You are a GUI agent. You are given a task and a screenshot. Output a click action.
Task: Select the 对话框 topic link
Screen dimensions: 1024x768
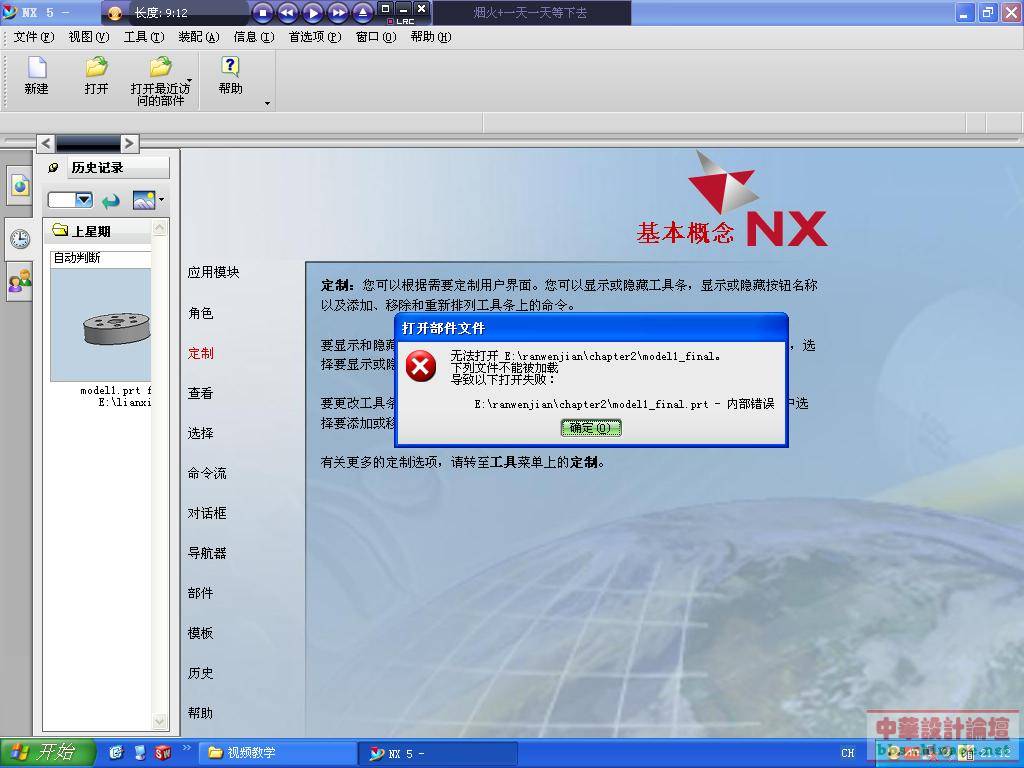tap(207, 513)
